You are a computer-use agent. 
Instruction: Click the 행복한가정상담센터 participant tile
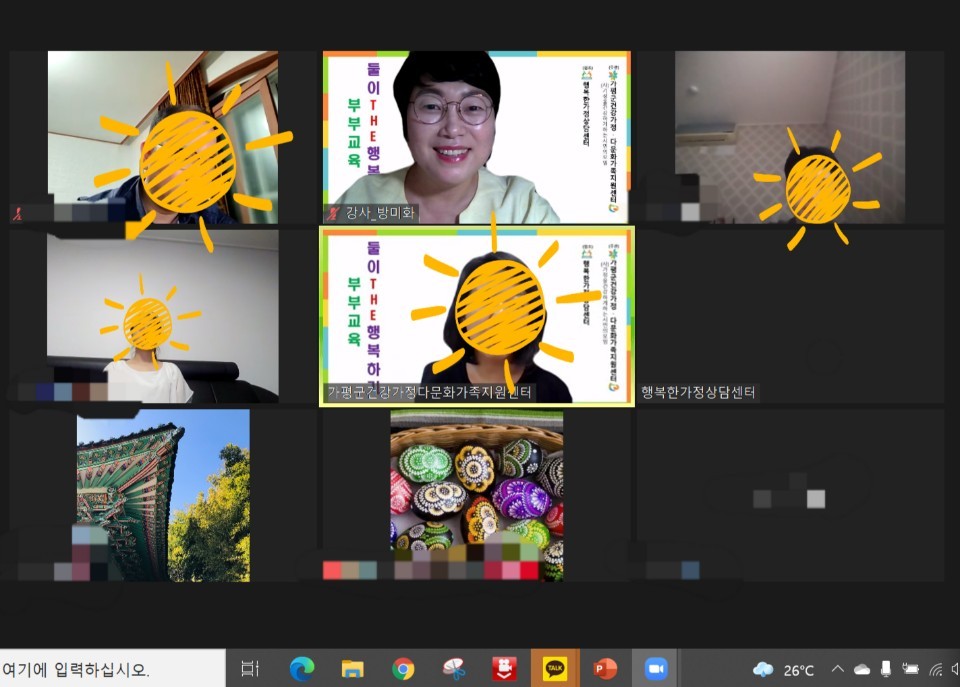pos(790,315)
